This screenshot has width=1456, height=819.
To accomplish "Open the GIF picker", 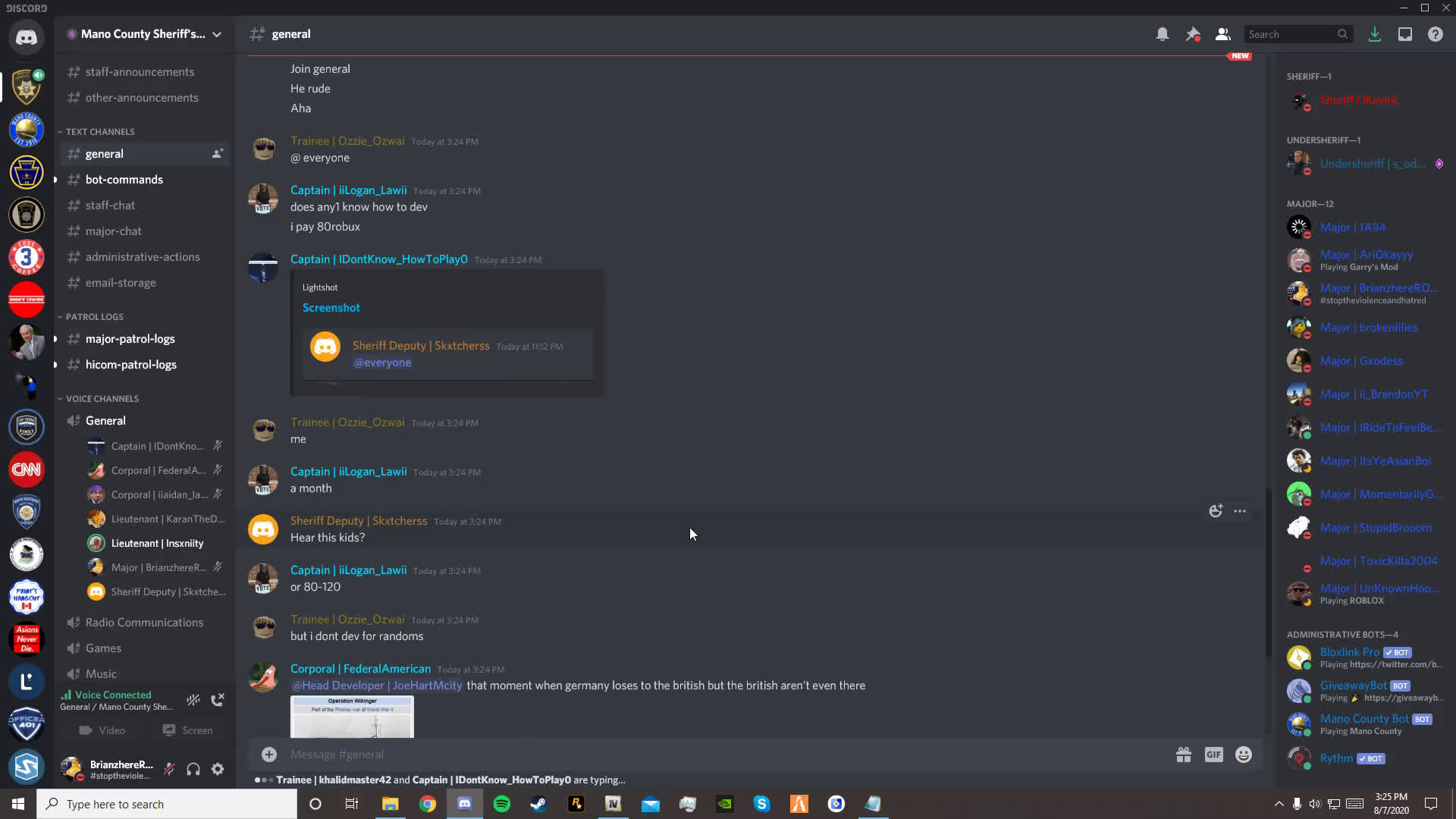I will tap(1213, 755).
